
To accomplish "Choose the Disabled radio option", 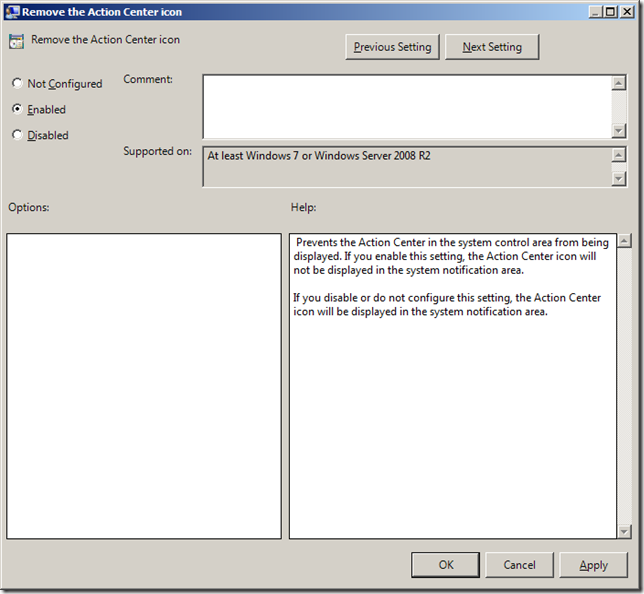I will (x=17, y=135).
